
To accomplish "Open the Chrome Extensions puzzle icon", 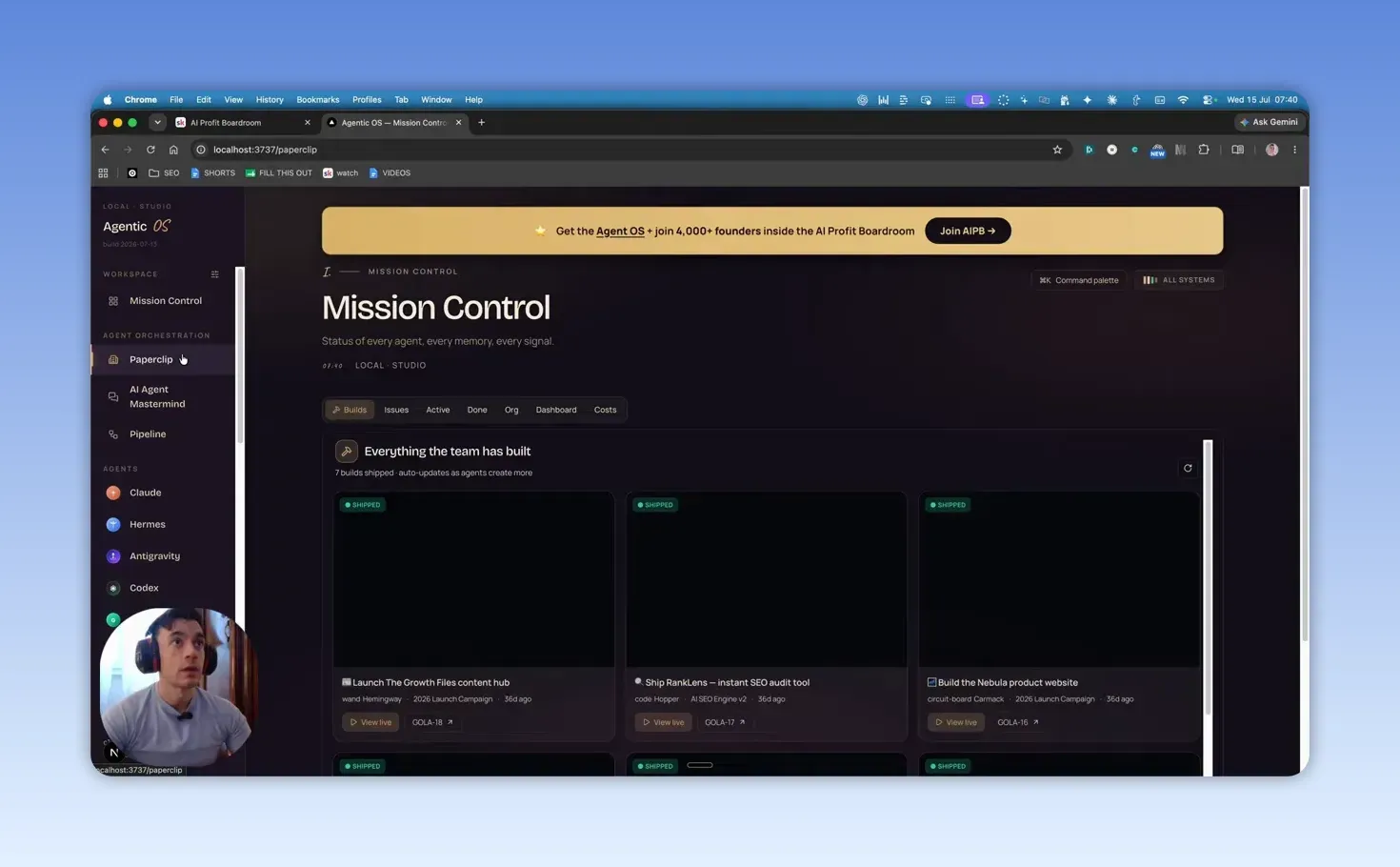I will (1204, 150).
